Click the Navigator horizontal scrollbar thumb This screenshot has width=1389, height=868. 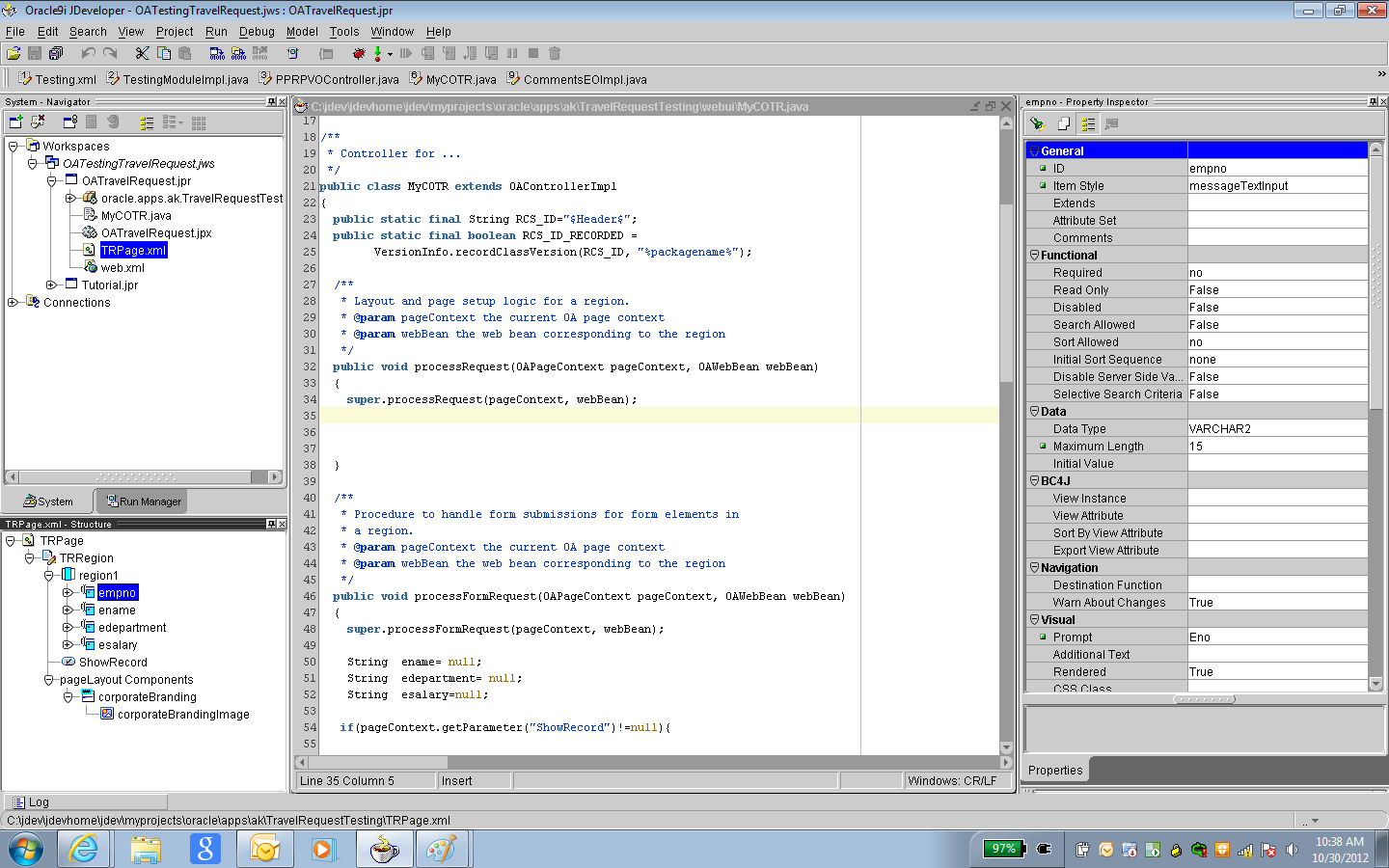pyautogui.click(x=135, y=476)
